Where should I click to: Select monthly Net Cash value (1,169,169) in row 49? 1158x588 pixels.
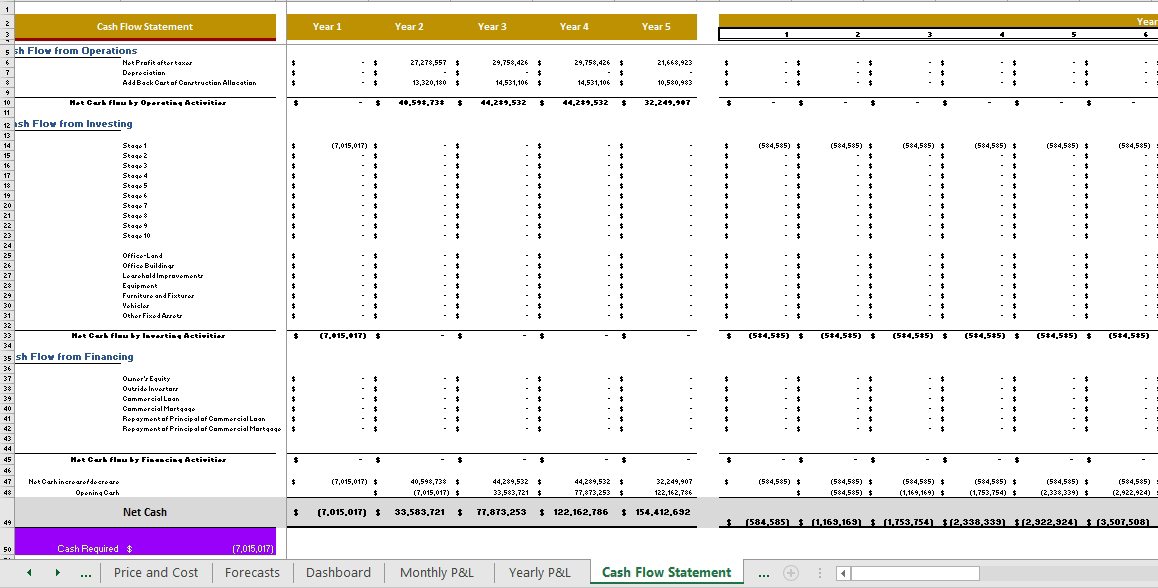coord(836,522)
